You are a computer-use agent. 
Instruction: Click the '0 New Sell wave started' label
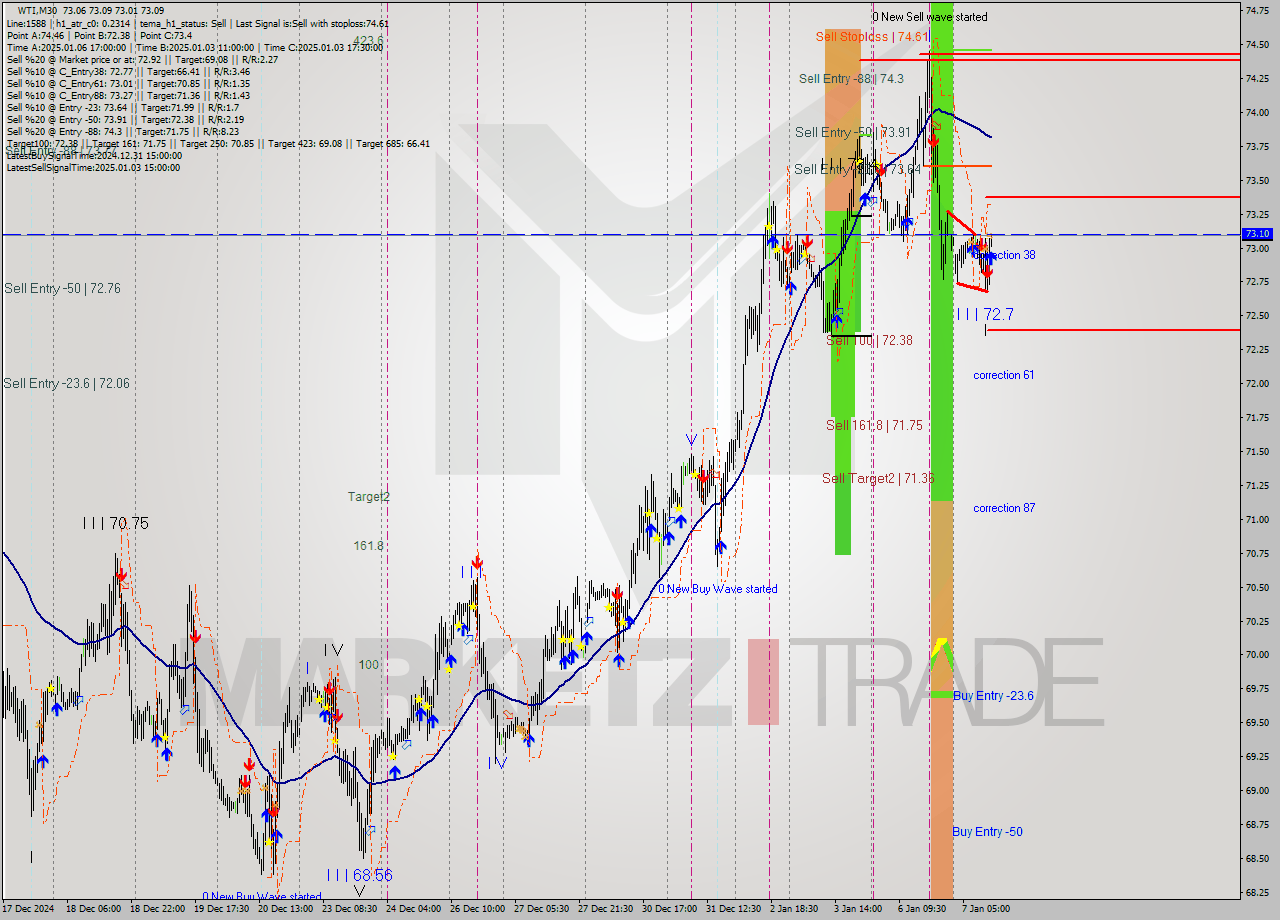point(930,17)
